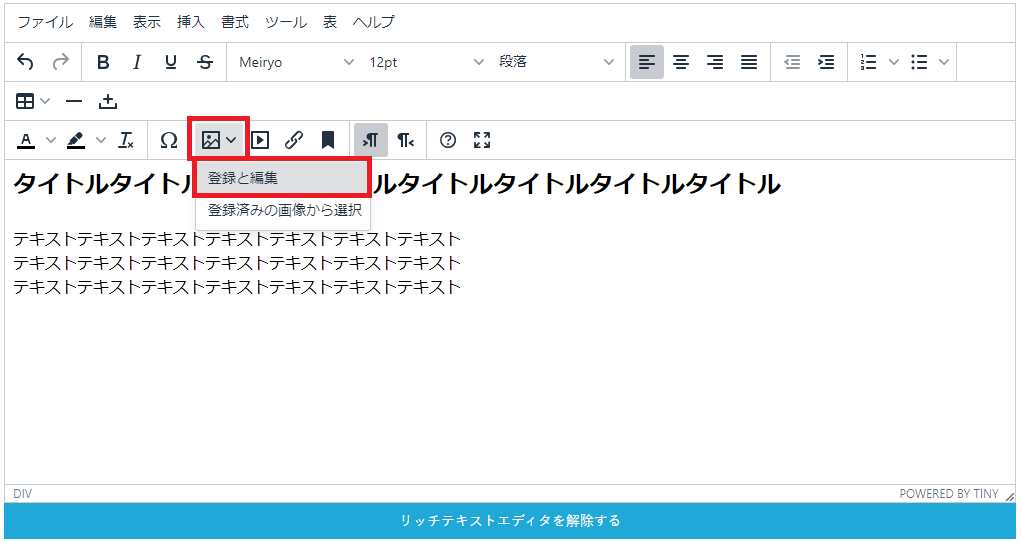Align text left
This screenshot has height=543, width=1021.
click(647, 63)
